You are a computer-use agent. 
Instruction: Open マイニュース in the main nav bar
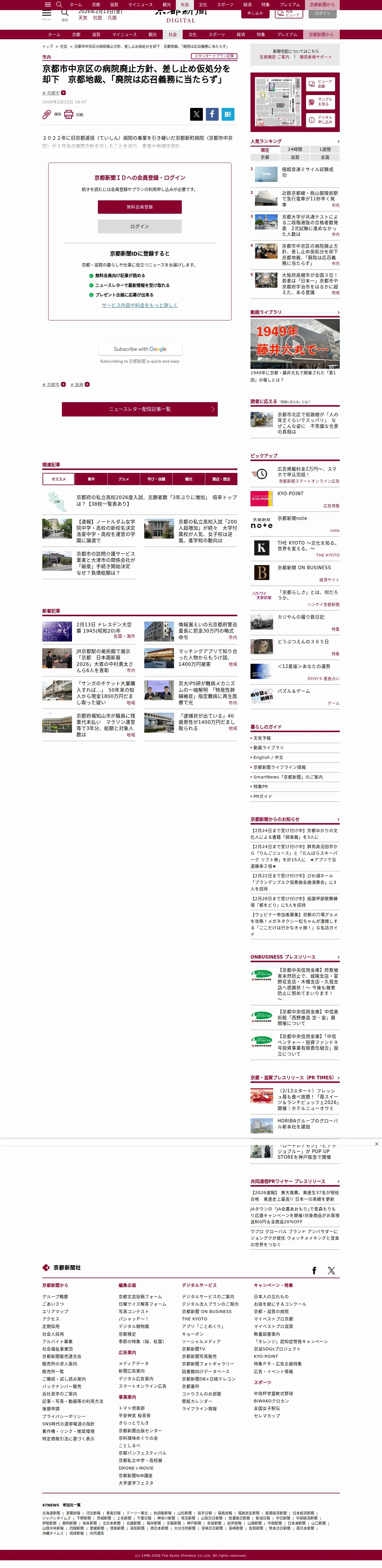click(124, 35)
